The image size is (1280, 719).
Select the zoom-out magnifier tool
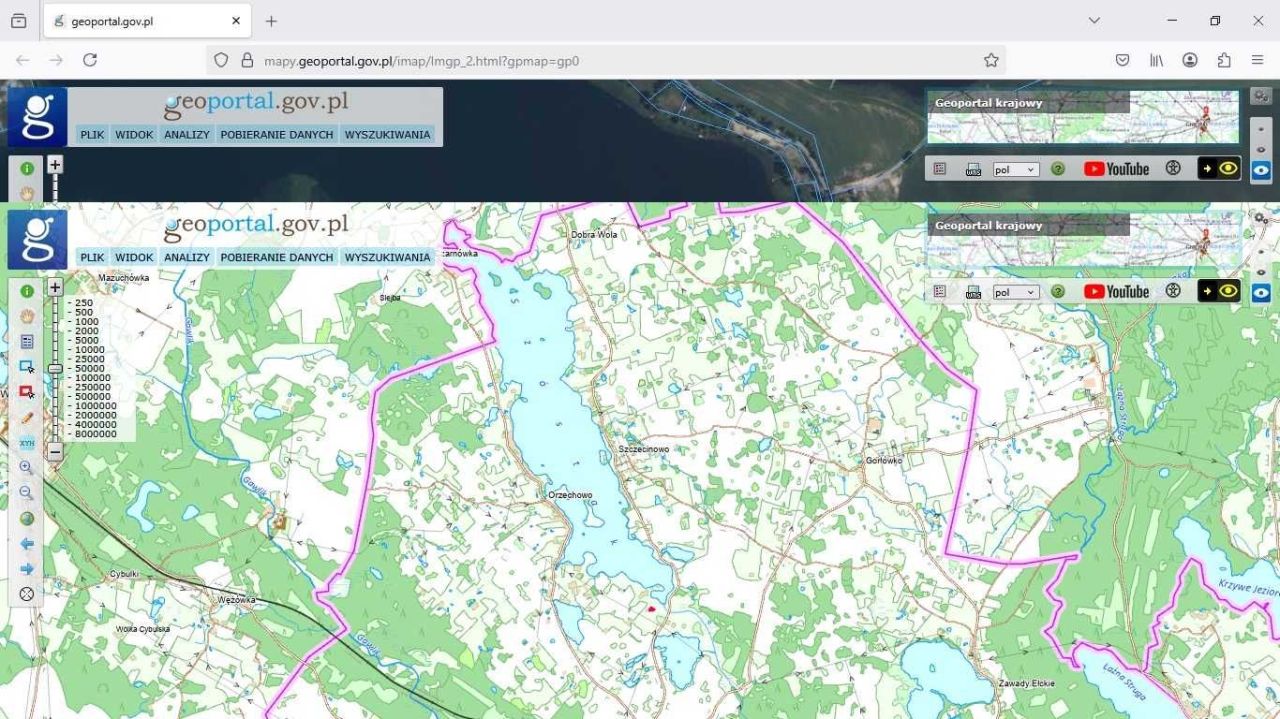click(27, 493)
